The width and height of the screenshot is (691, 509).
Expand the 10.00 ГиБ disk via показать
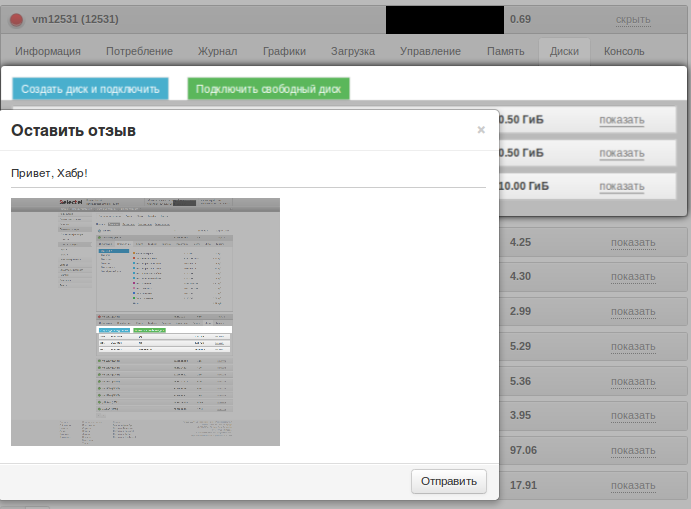coord(621,186)
